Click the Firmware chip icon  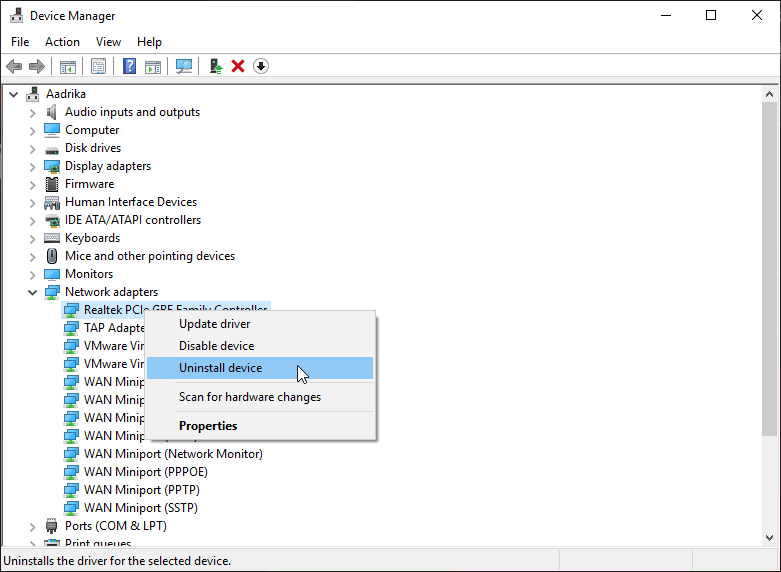pos(52,184)
